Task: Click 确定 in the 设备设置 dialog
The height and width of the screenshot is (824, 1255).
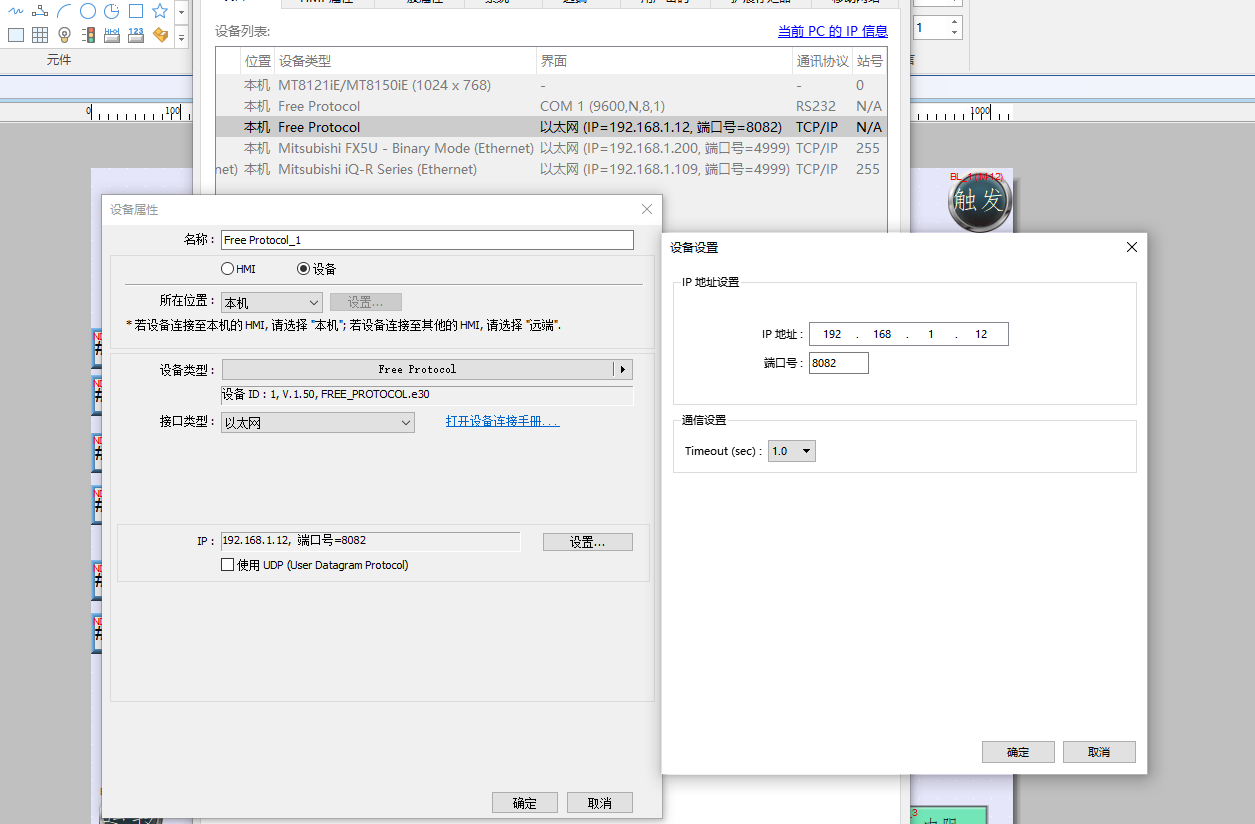Action: point(1018,752)
